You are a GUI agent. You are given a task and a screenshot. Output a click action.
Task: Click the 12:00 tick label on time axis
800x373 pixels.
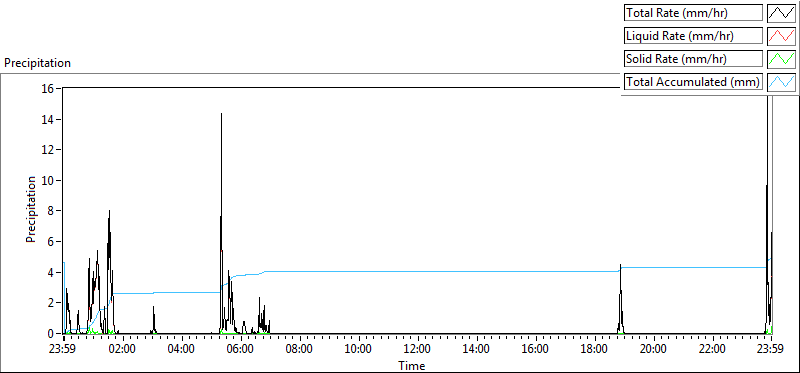[418, 350]
